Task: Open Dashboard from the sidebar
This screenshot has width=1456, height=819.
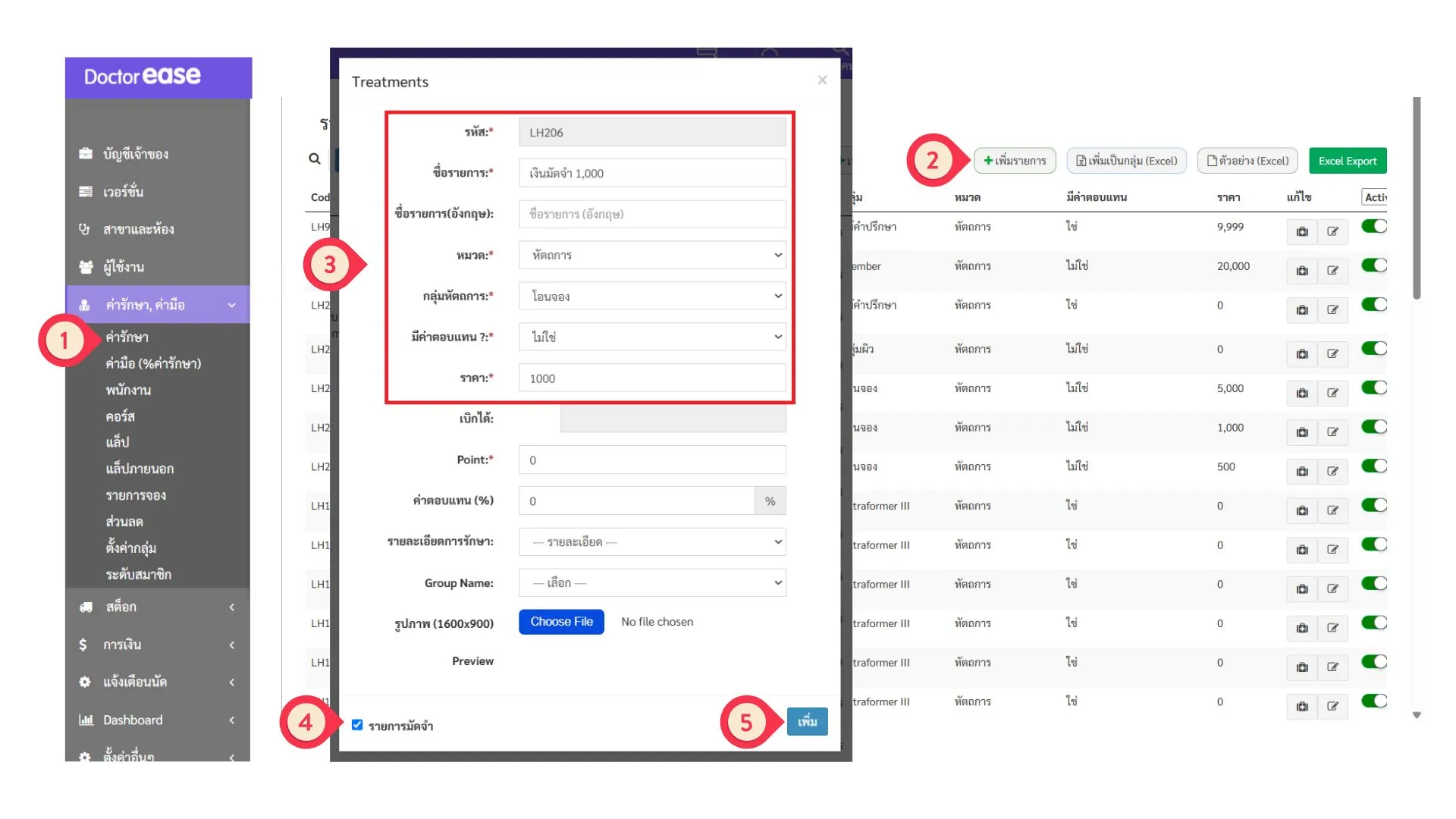Action: [x=133, y=720]
